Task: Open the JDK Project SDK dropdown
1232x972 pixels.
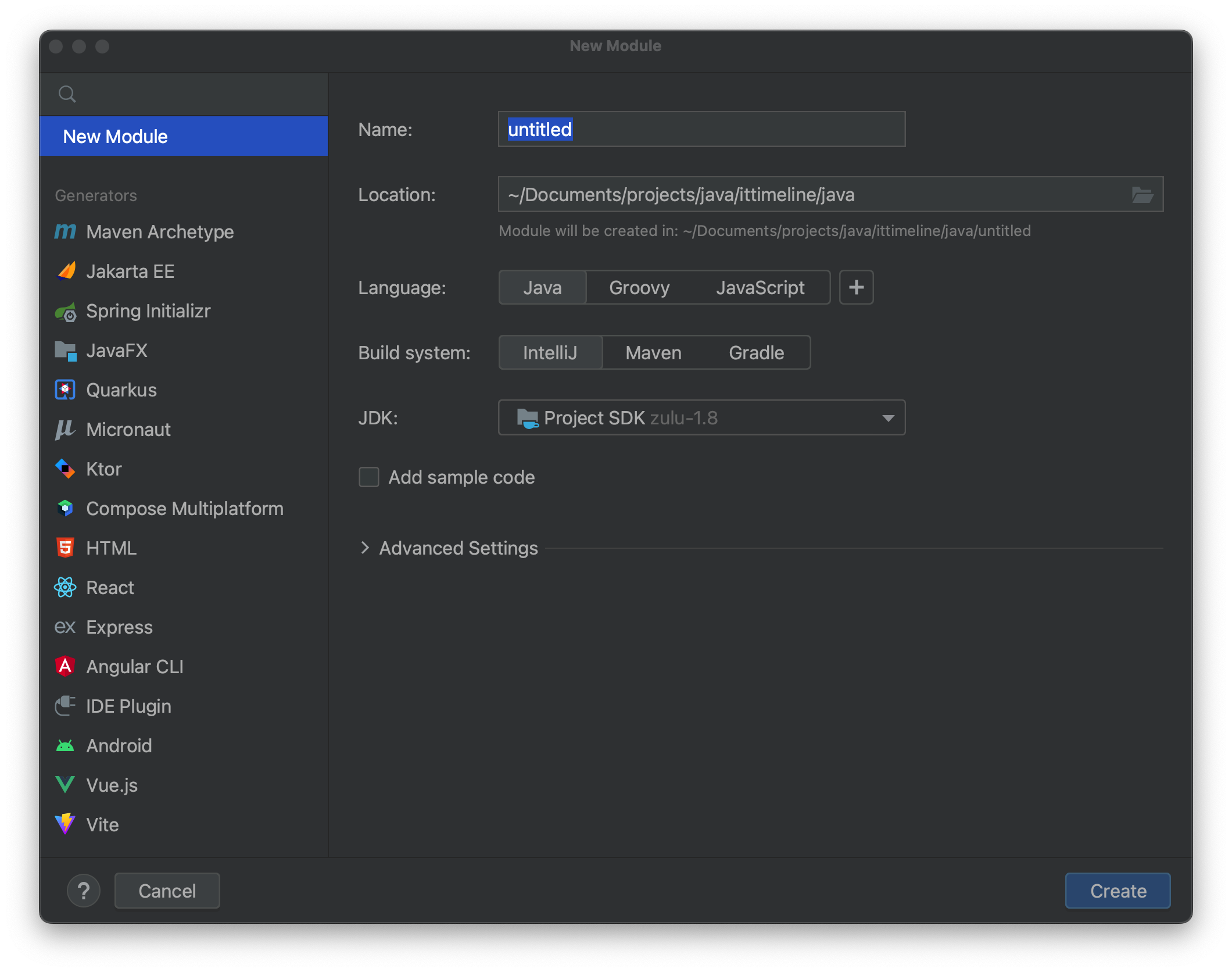Action: [701, 417]
